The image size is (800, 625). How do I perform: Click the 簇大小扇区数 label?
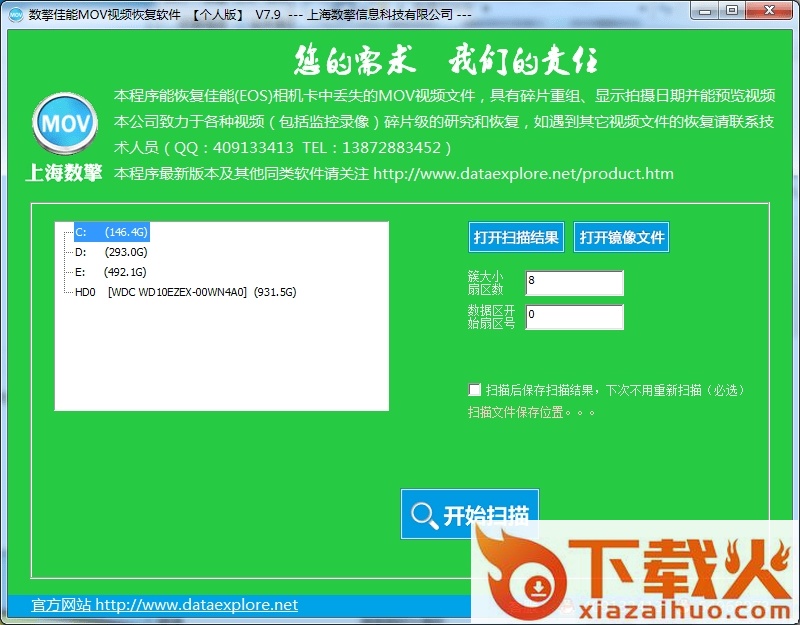tap(486, 283)
